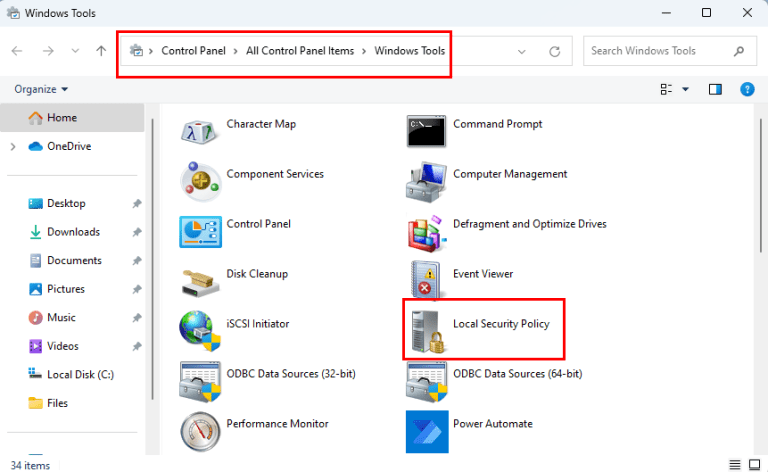Click the Refresh button in address bar

[x=555, y=51]
